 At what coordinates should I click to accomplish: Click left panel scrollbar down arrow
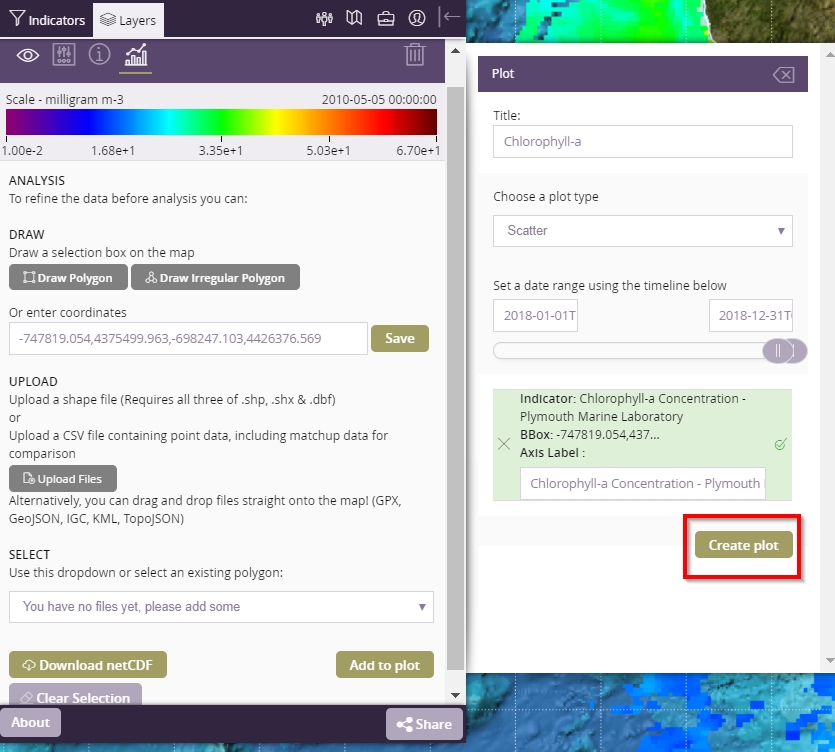point(455,695)
